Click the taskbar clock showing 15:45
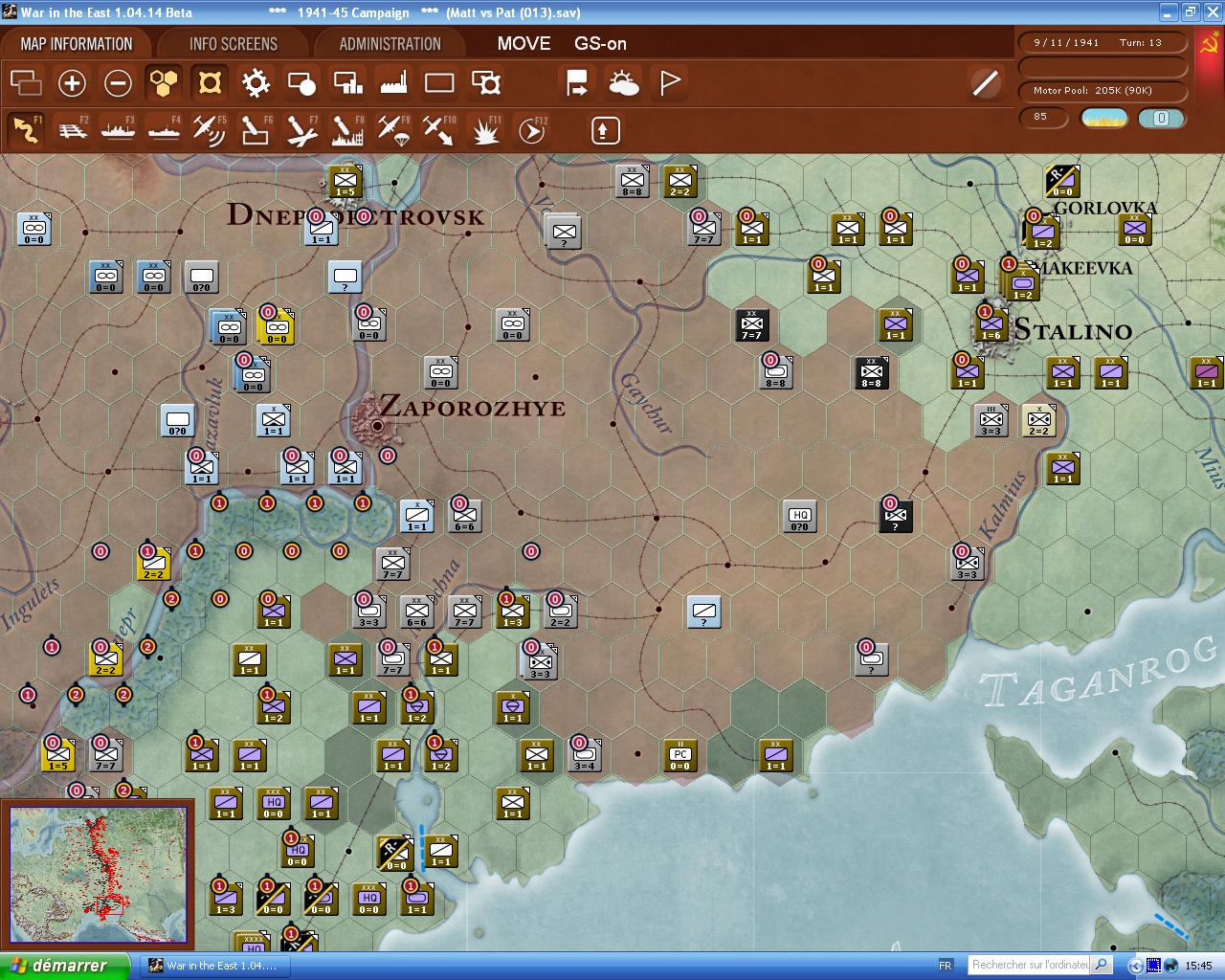This screenshot has height=980, width=1225. [1198, 966]
